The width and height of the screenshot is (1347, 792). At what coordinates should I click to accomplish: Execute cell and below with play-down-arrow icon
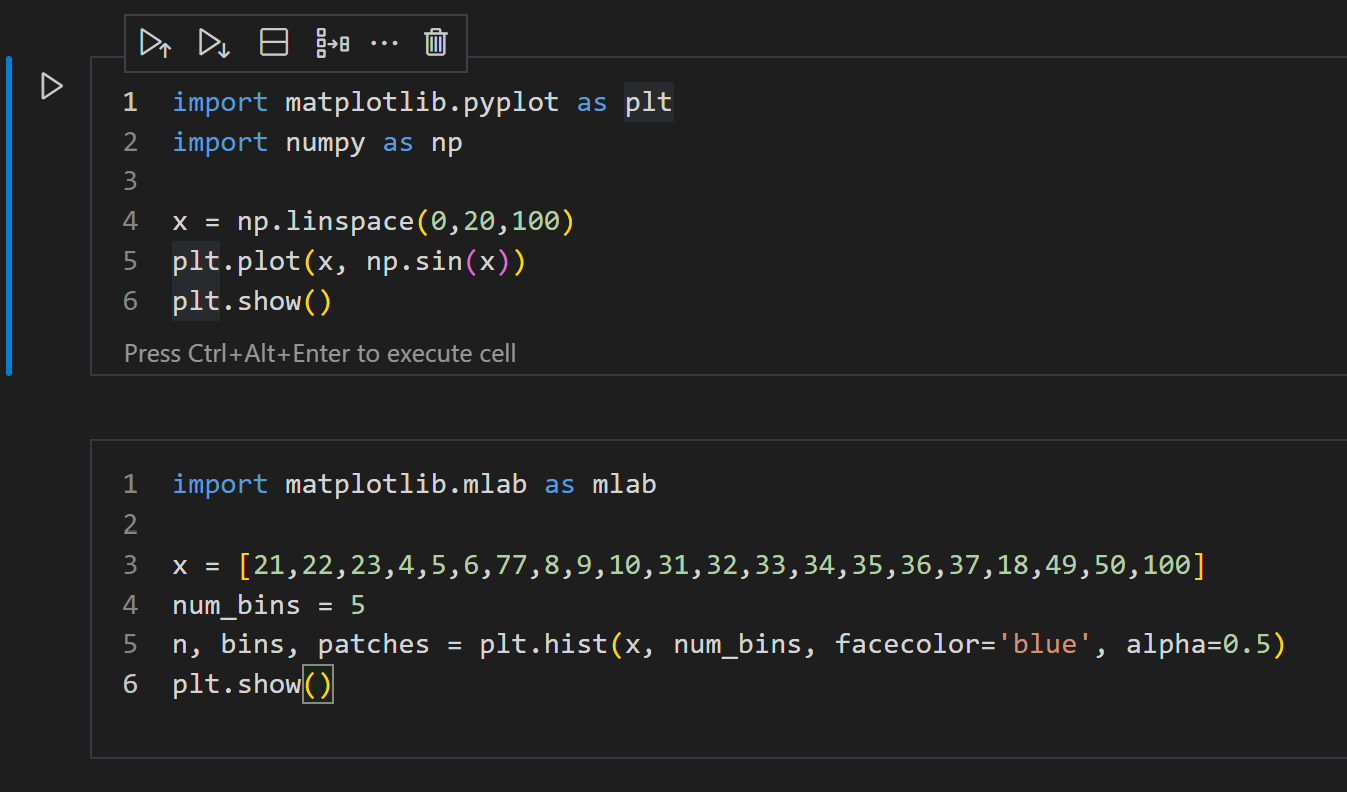[215, 43]
